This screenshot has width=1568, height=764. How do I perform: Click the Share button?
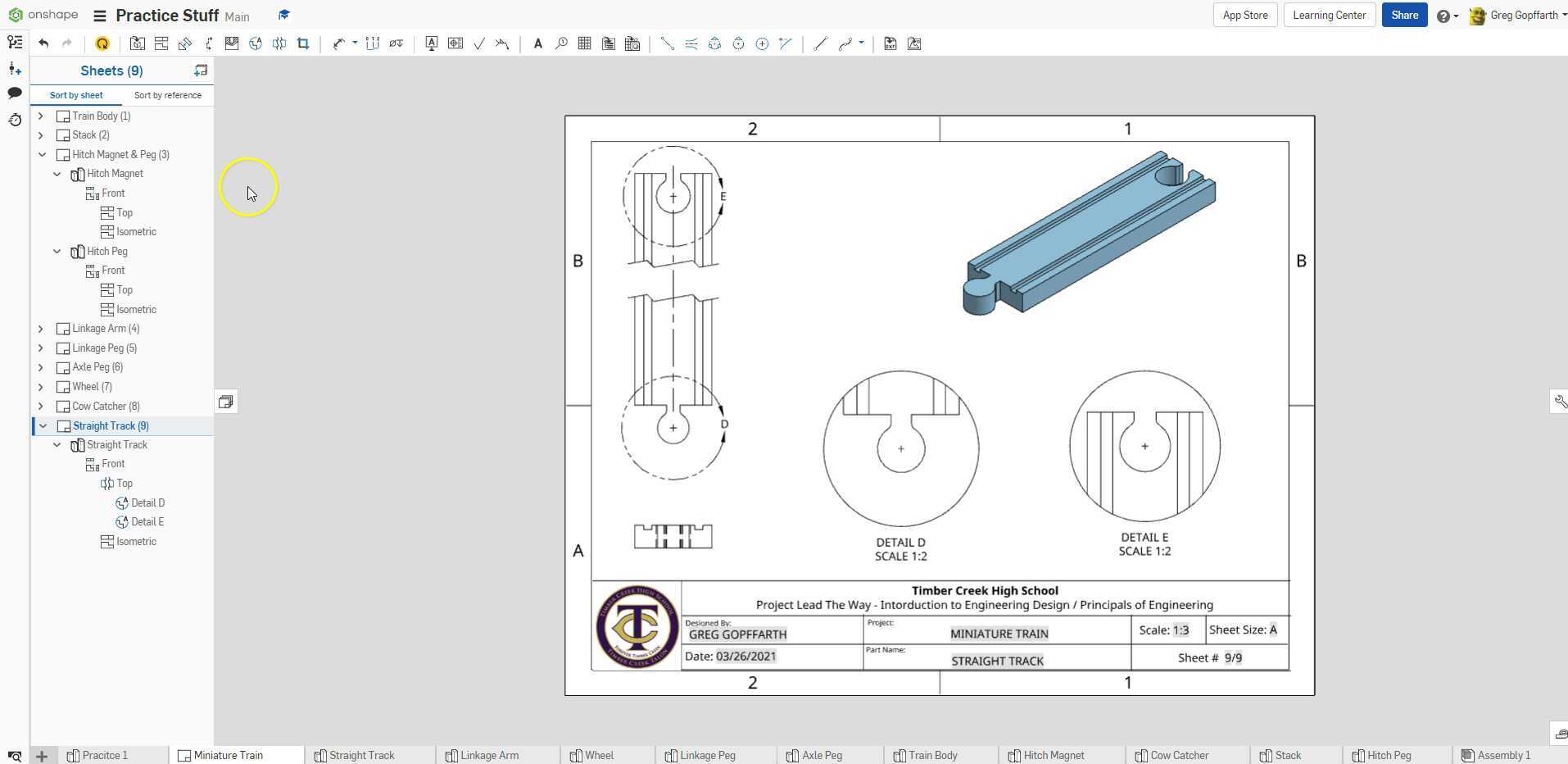pos(1404,15)
